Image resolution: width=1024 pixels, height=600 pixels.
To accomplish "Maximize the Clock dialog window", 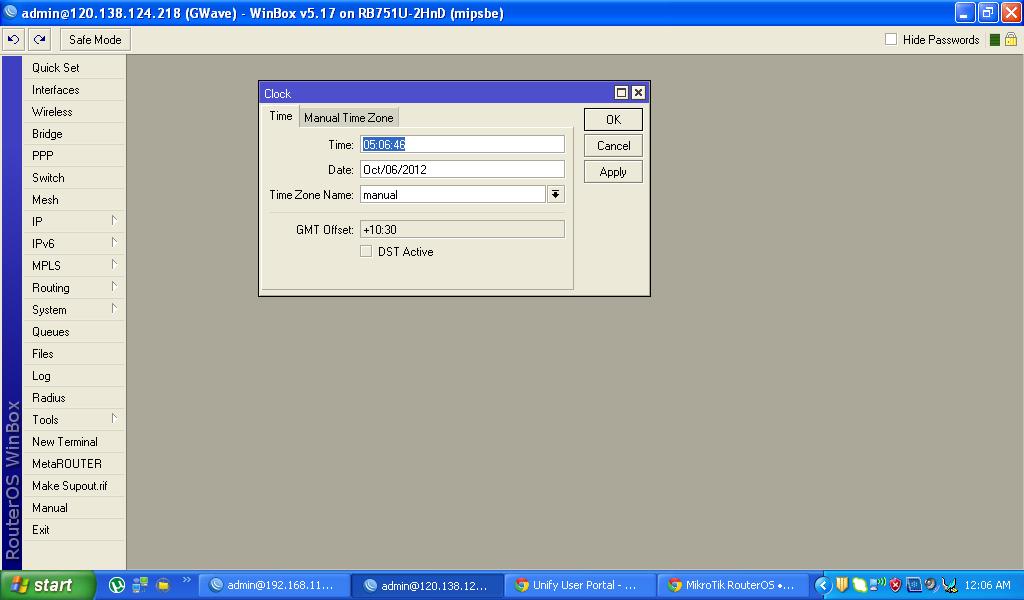I will coord(621,93).
